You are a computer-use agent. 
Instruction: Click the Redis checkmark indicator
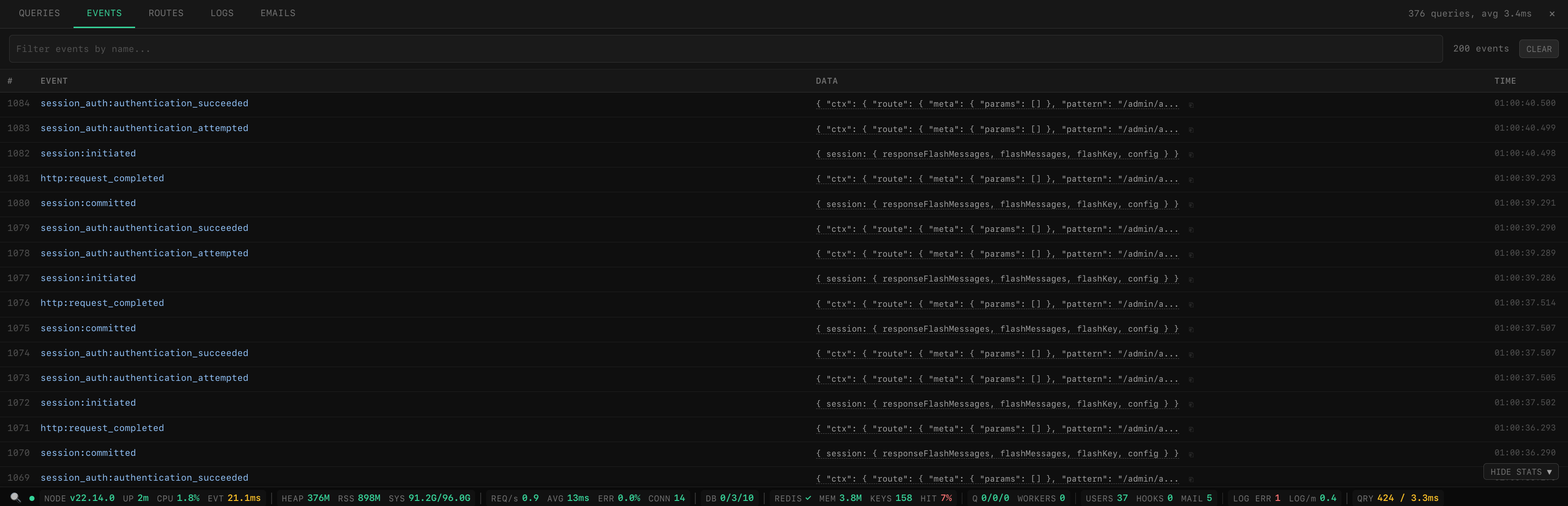click(810, 498)
